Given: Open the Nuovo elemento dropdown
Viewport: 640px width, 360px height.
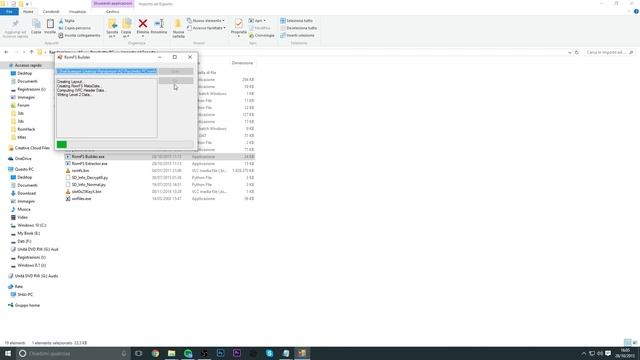Looking at the screenshot, I should pyautogui.click(x=206, y=21).
